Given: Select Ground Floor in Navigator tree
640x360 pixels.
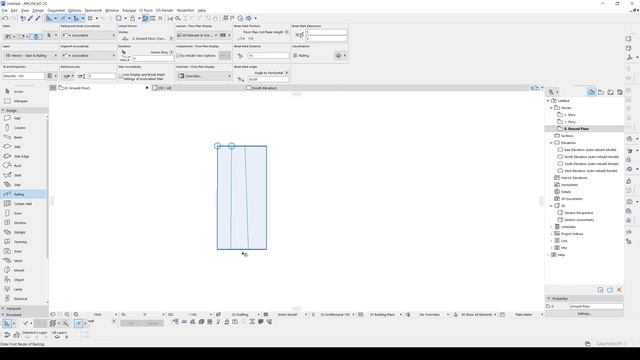Looking at the screenshot, I should coord(576,129).
